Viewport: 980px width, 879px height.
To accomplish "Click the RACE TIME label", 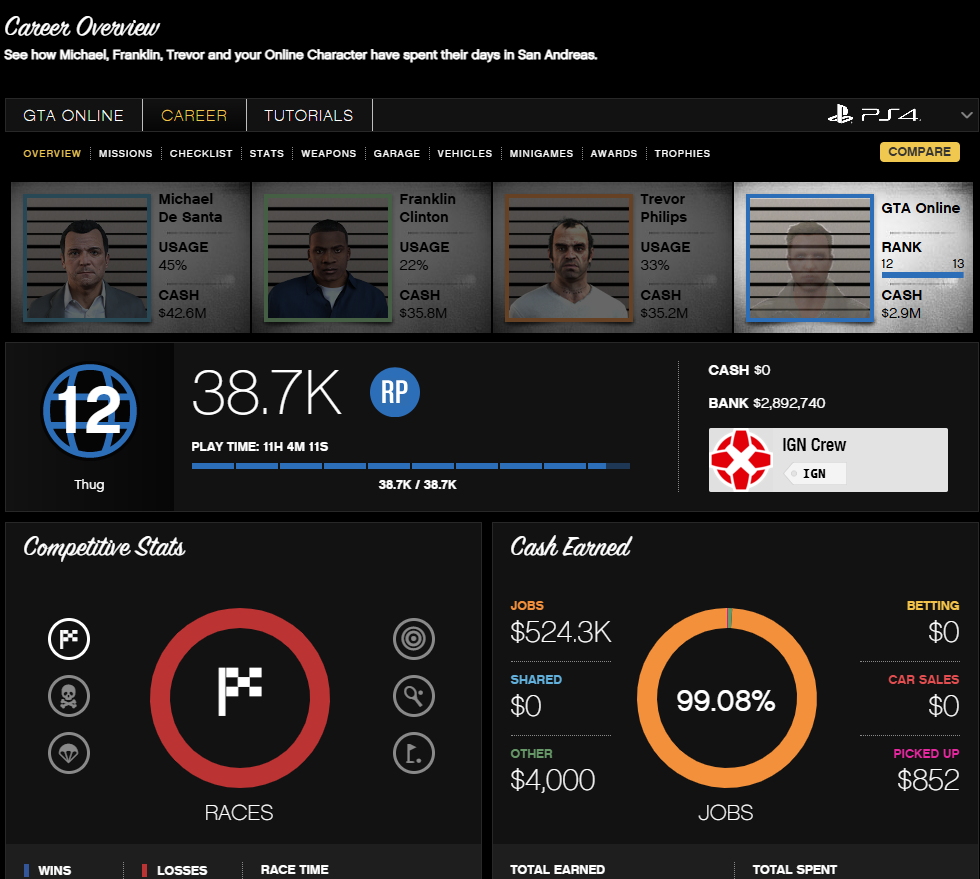I will 294,870.
